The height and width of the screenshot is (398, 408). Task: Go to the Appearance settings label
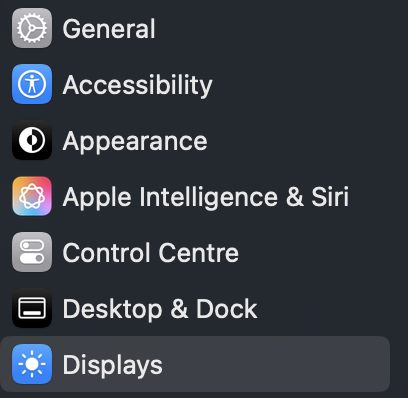135,141
